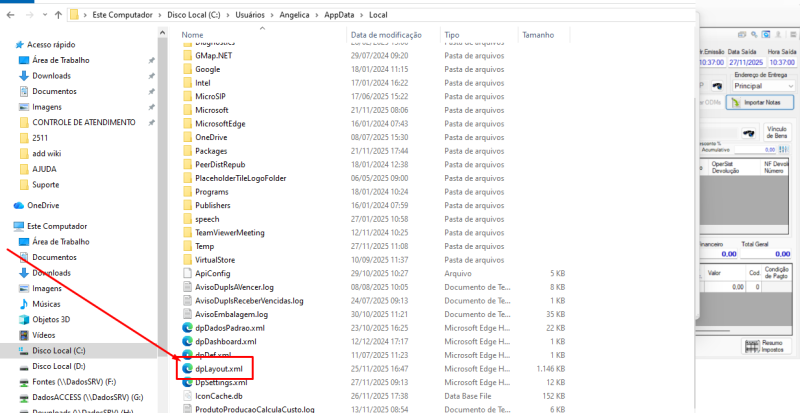Click the Documentos icon under Acesso rápido

pos(23,91)
